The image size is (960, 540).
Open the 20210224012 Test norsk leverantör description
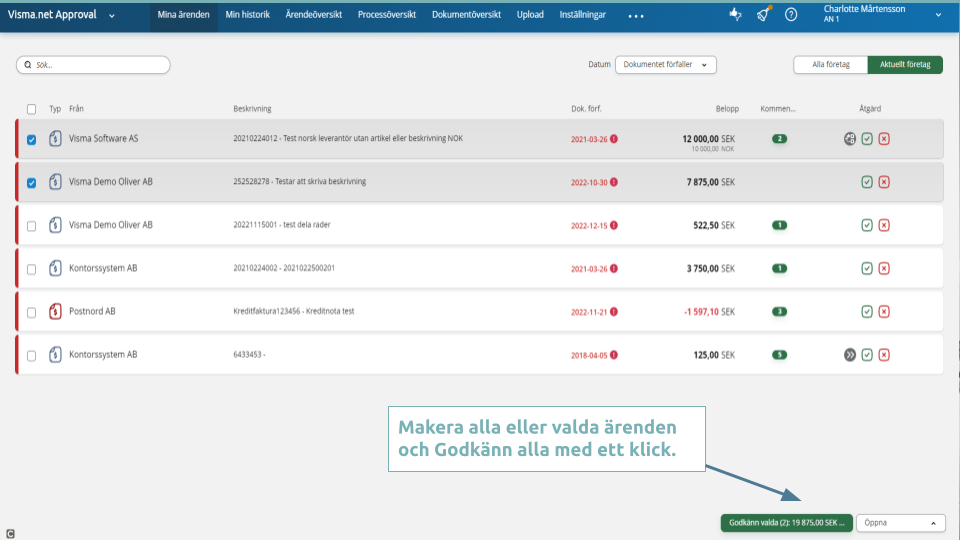pyautogui.click(x=348, y=138)
